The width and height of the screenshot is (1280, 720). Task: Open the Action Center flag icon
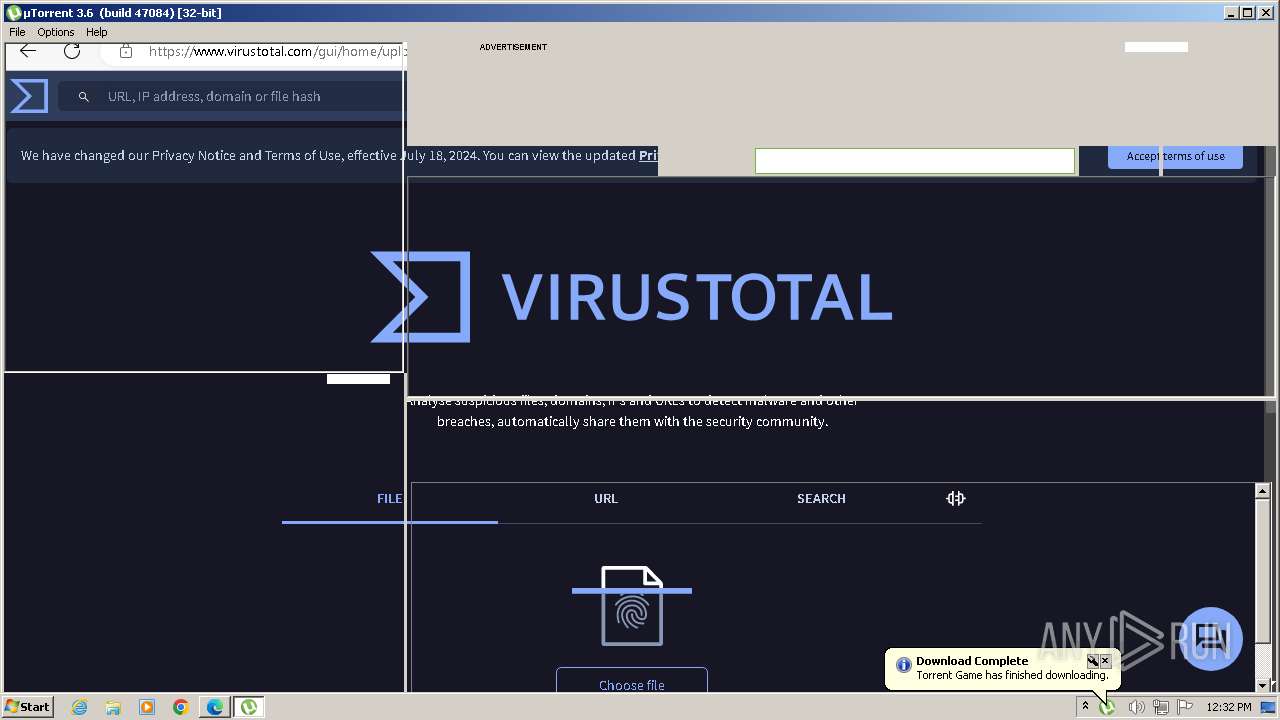tap(1185, 707)
